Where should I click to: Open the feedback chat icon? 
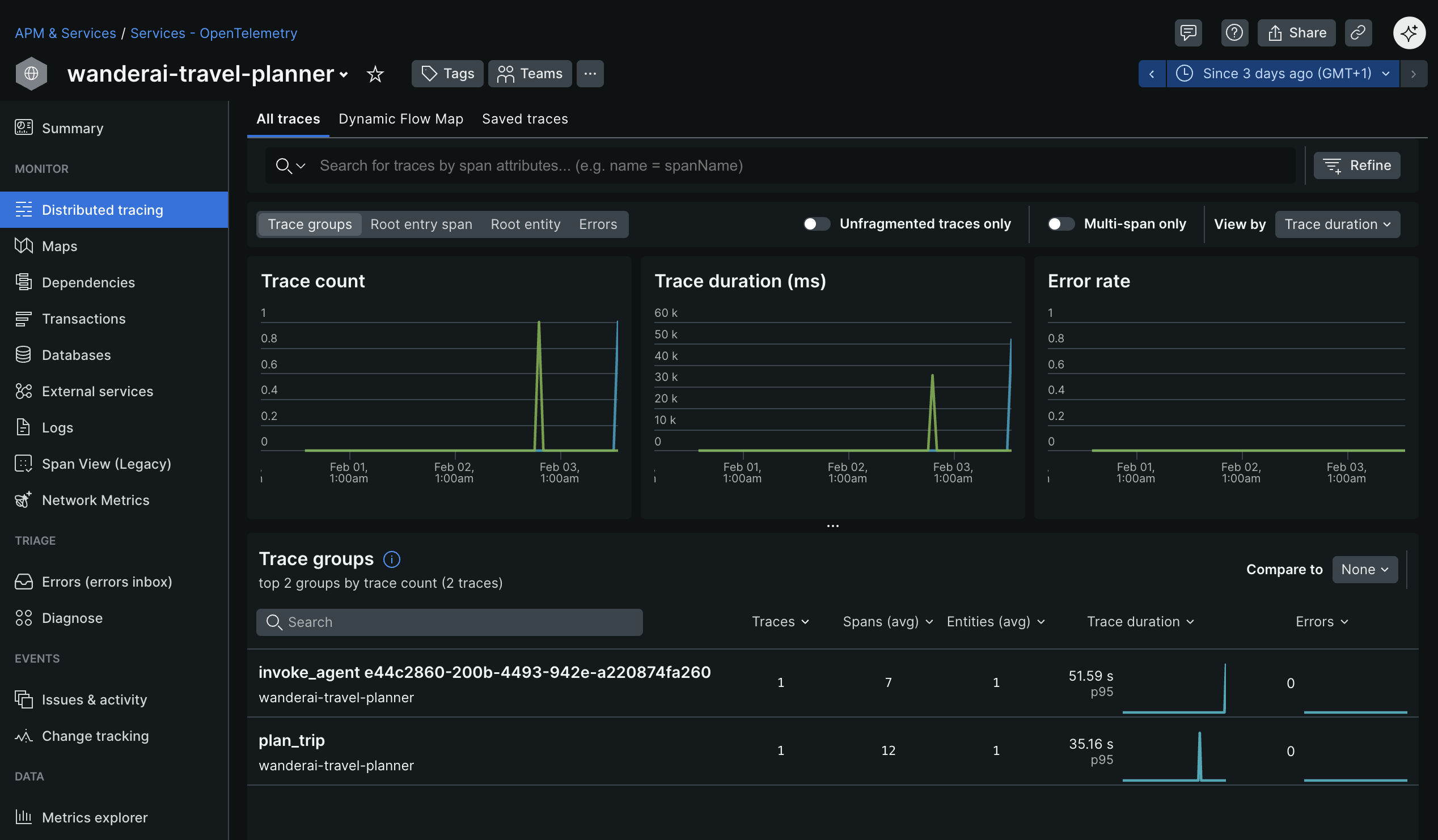tap(1188, 32)
